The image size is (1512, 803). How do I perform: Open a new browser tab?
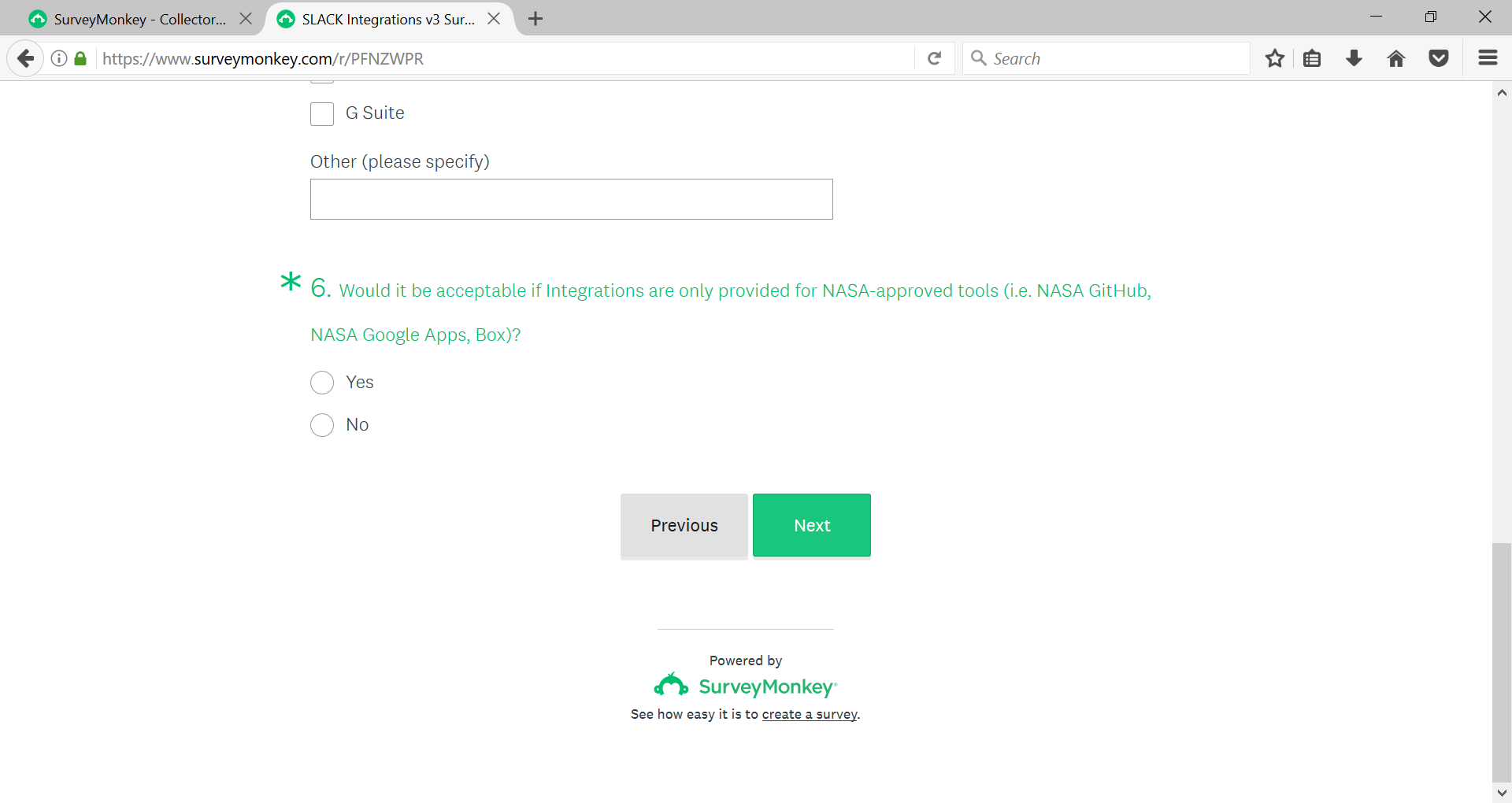[x=535, y=19]
